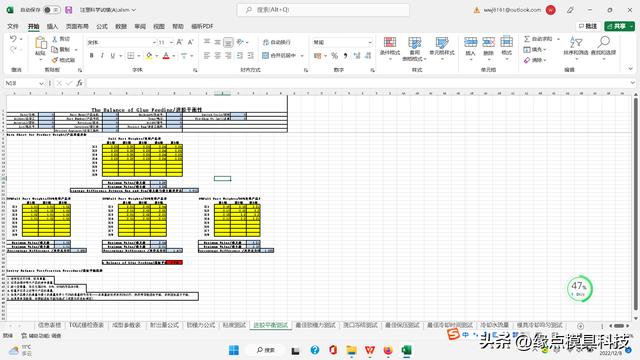This screenshot has height=360, width=640.
Task: Toggle the AutoSave switch
Action: (51, 10)
